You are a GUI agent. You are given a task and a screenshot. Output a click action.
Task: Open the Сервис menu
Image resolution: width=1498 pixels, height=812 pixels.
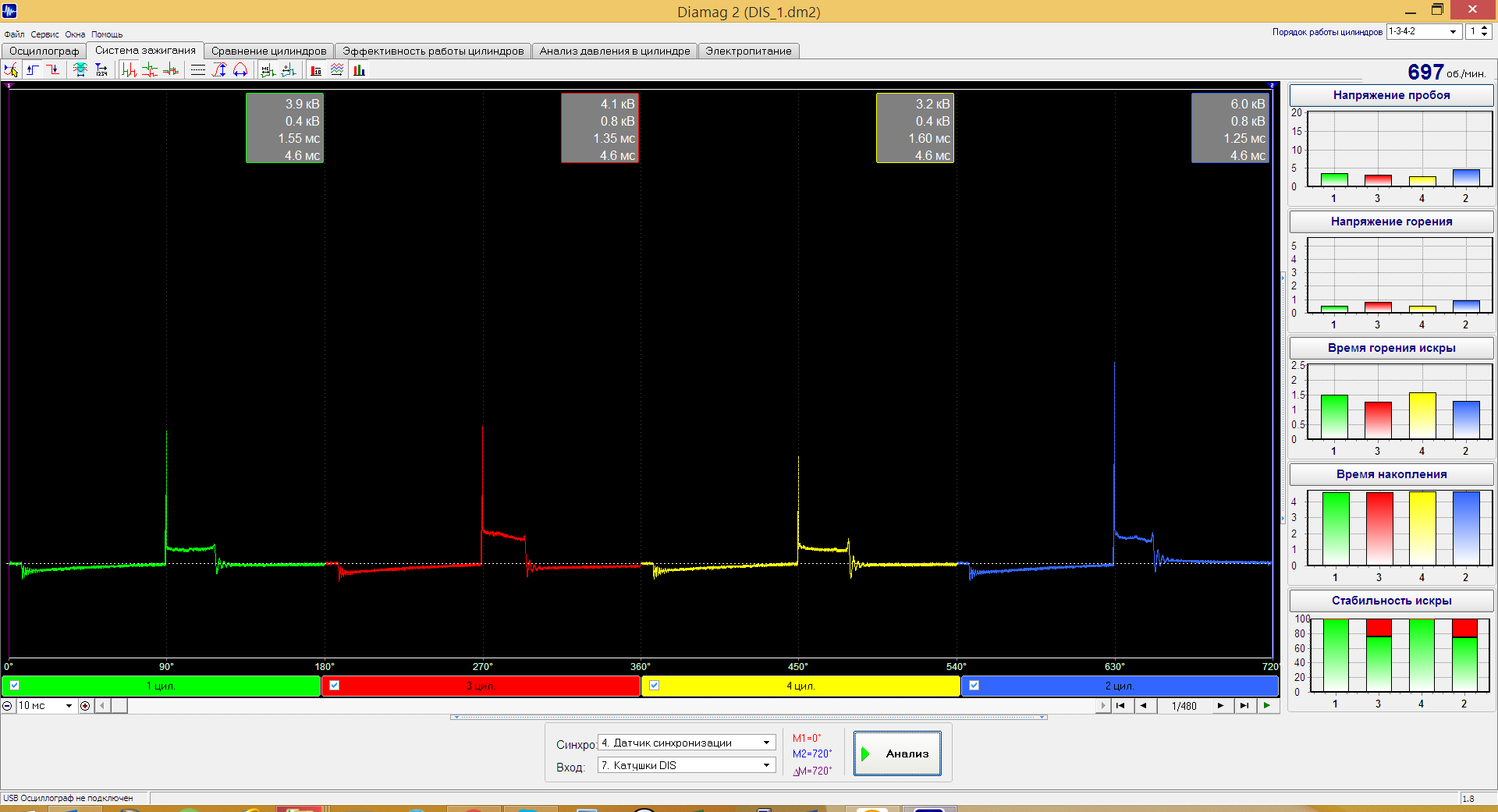click(44, 34)
